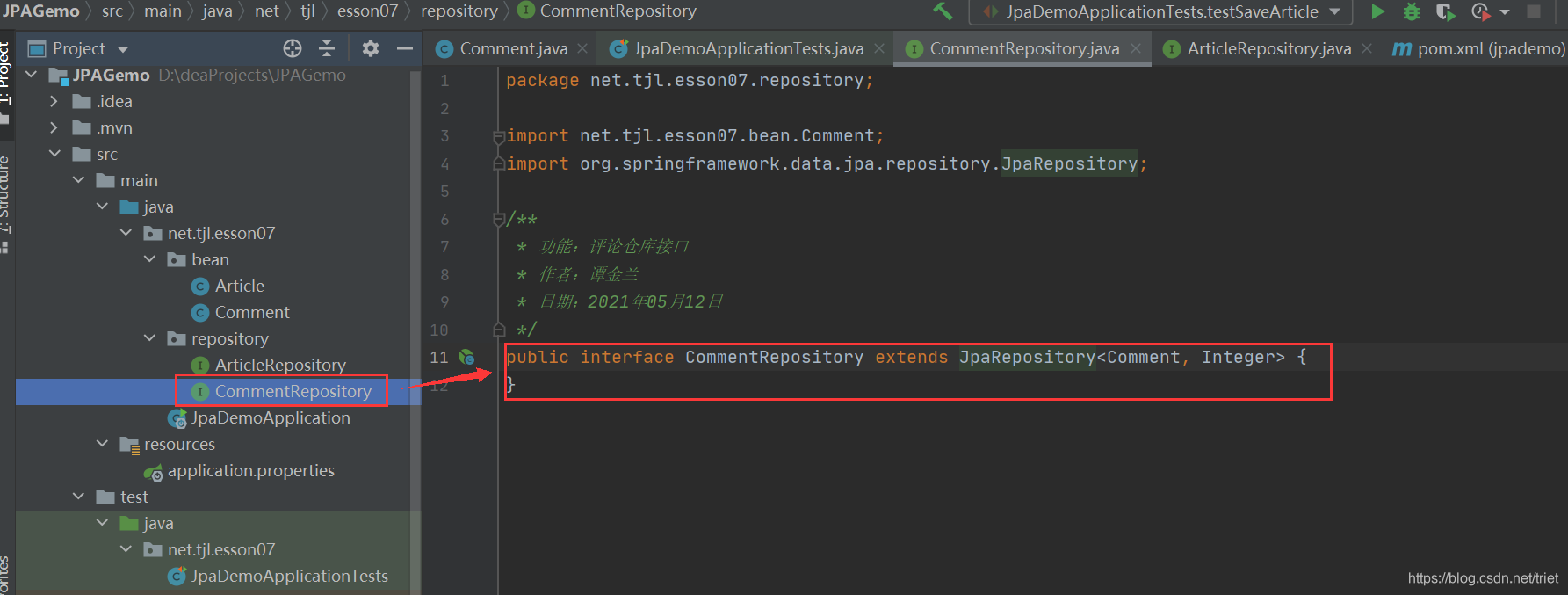This screenshot has width=1568, height=595.
Task: Open Project panel settings gear
Action: coord(371,48)
